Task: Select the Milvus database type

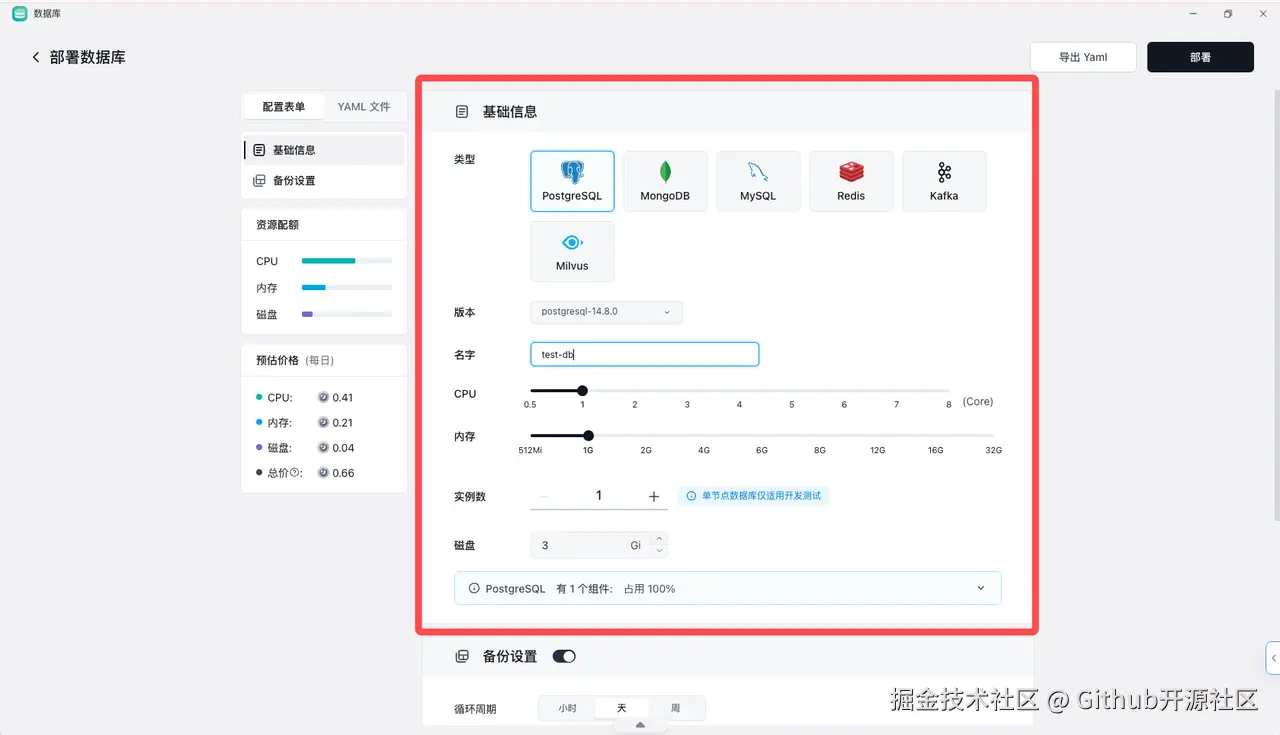Action: click(572, 251)
